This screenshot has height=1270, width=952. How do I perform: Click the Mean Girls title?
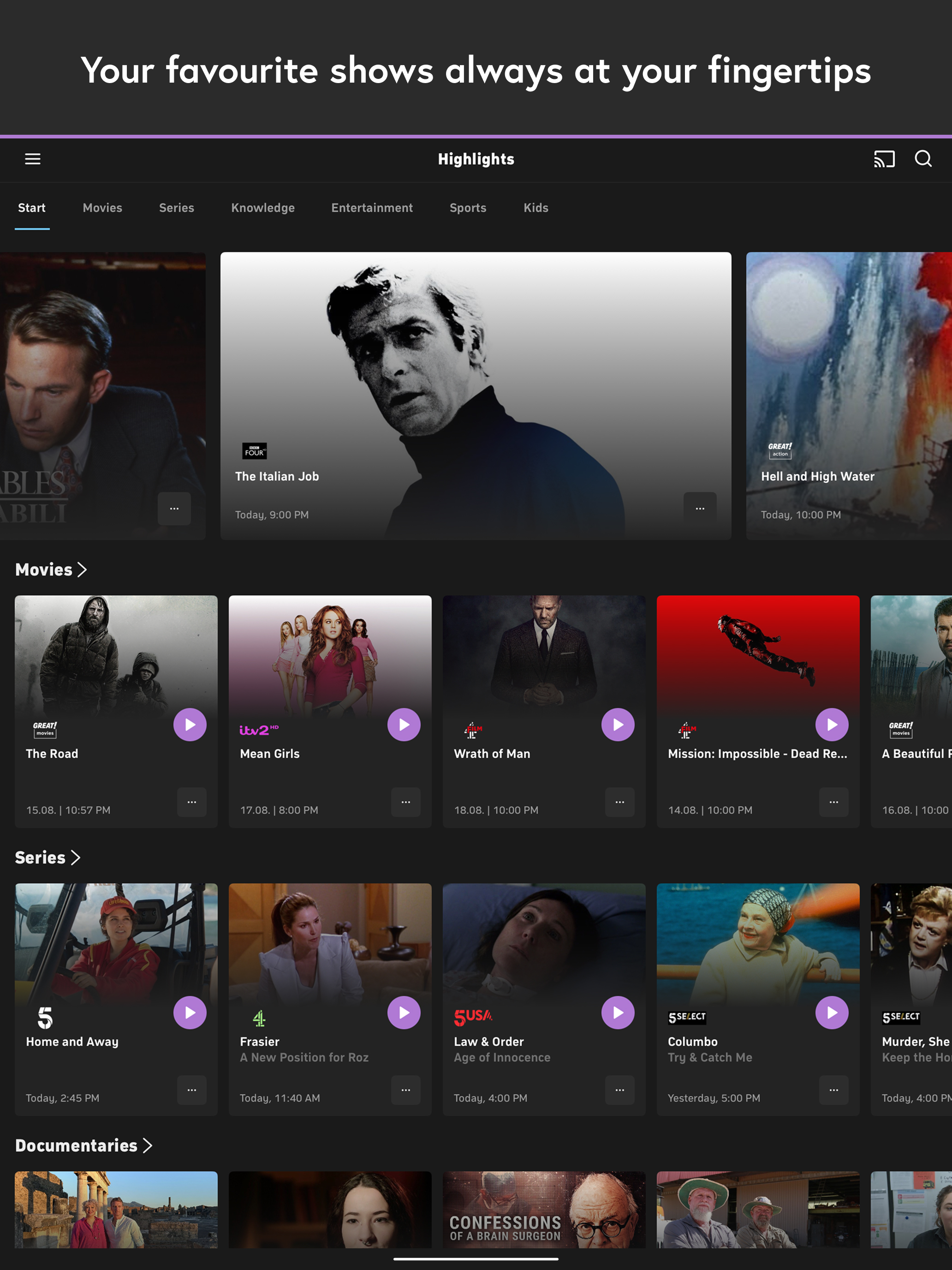pos(270,754)
